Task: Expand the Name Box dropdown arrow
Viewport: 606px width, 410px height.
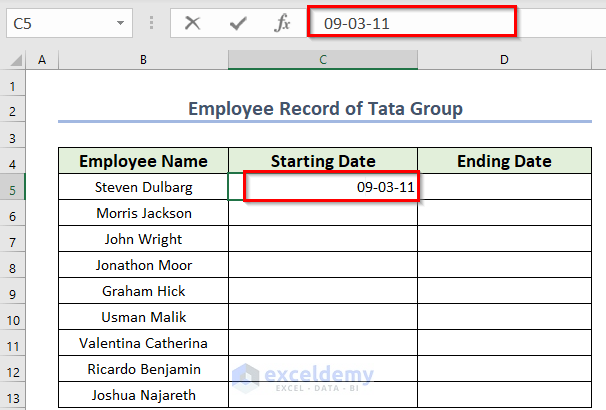Action: (x=120, y=22)
